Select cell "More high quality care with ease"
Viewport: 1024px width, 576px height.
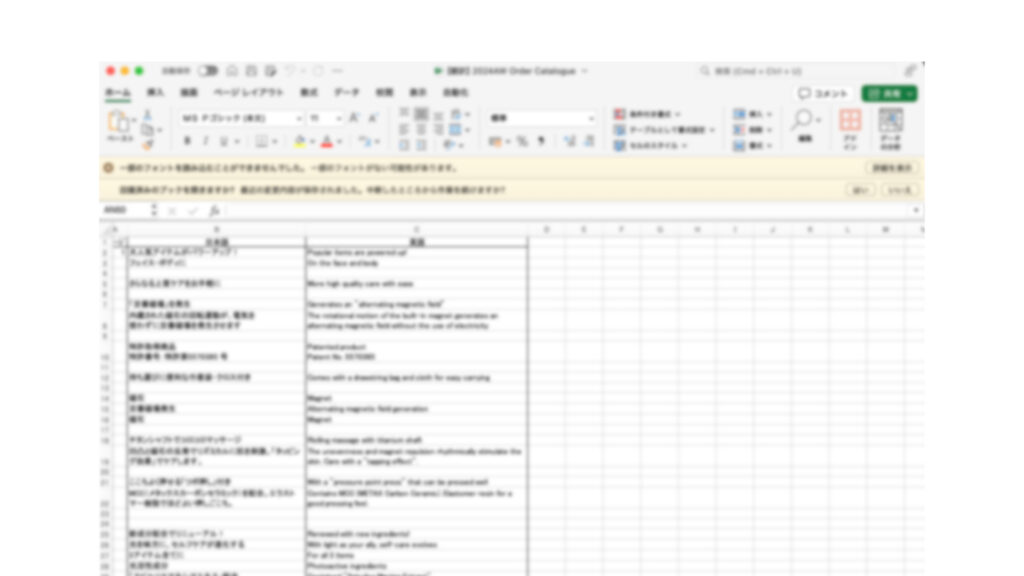point(417,283)
